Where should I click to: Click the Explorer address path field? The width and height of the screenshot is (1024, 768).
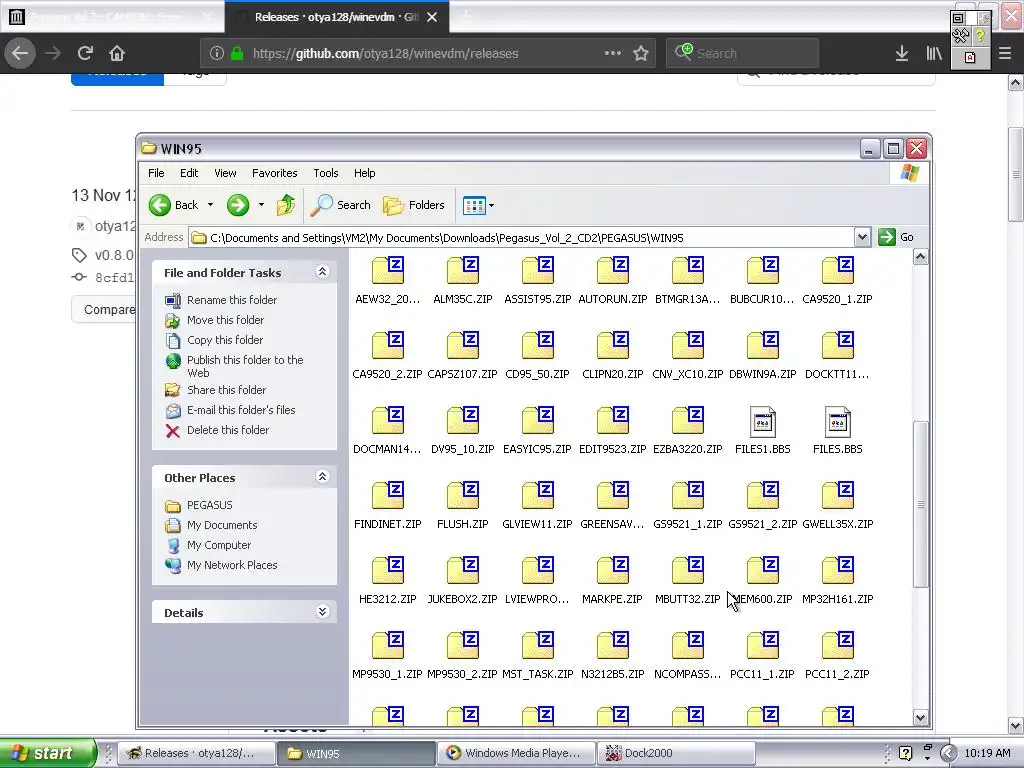pos(522,238)
